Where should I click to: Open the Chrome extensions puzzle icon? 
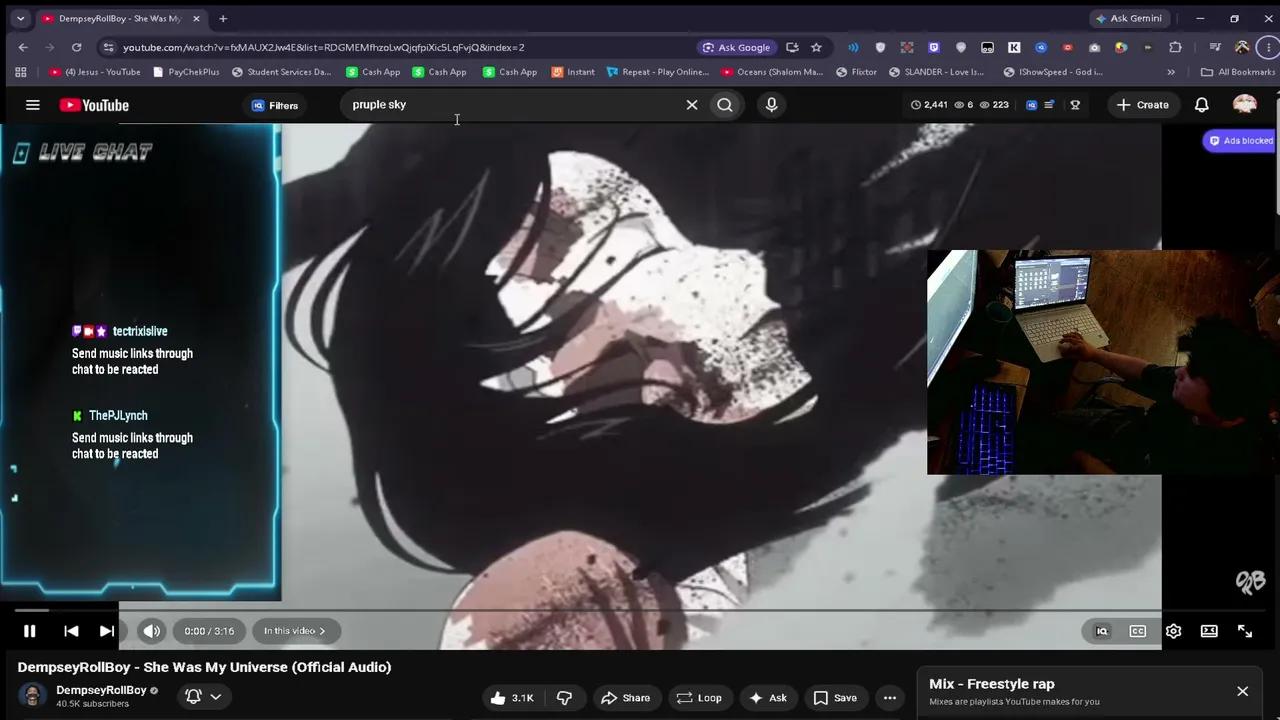tap(1175, 47)
